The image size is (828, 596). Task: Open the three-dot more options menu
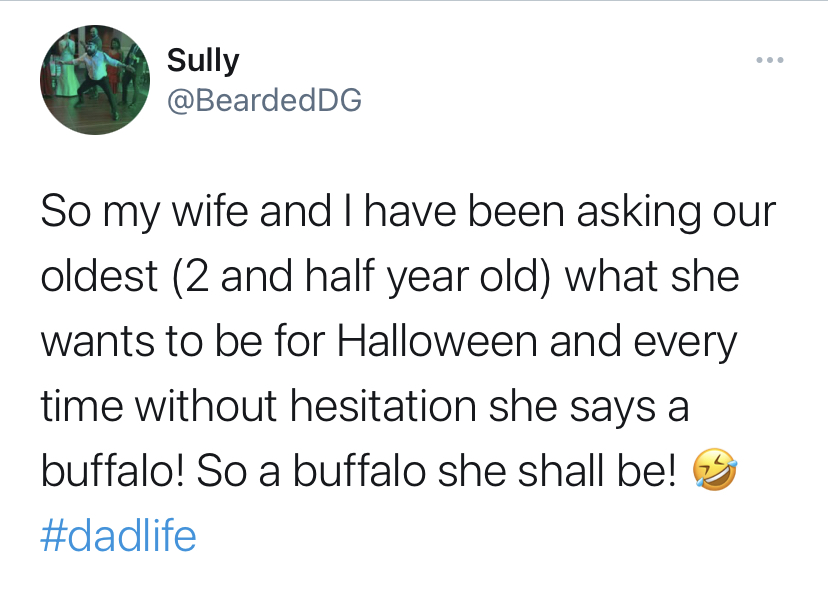point(769,60)
